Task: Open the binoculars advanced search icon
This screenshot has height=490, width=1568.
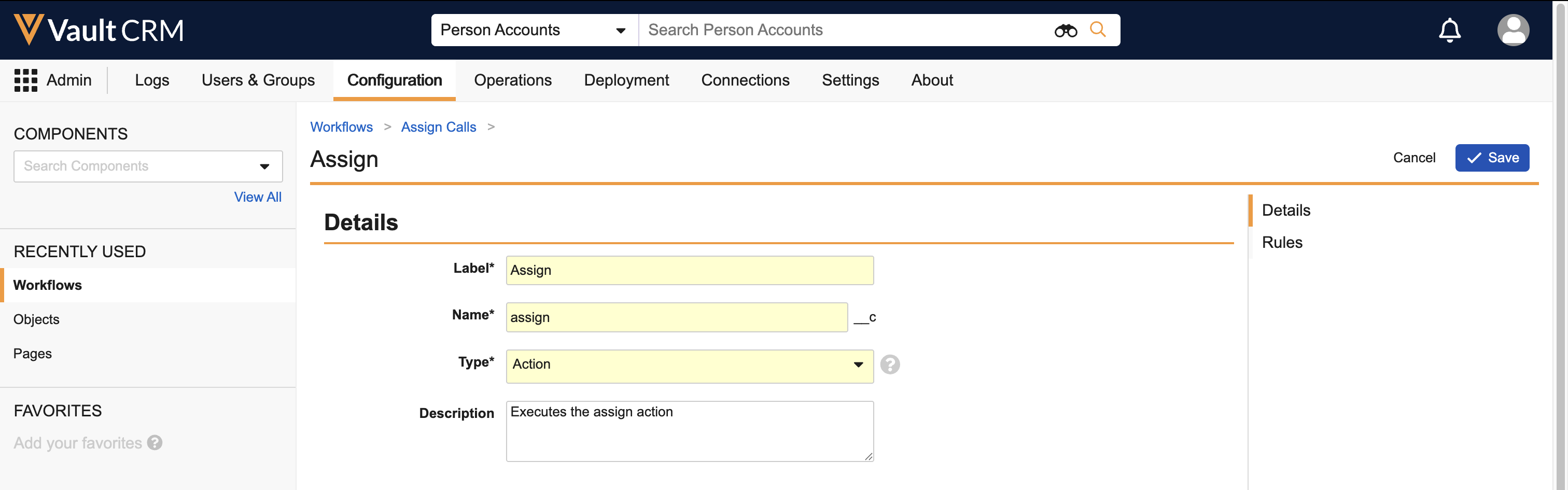Action: point(1065,31)
